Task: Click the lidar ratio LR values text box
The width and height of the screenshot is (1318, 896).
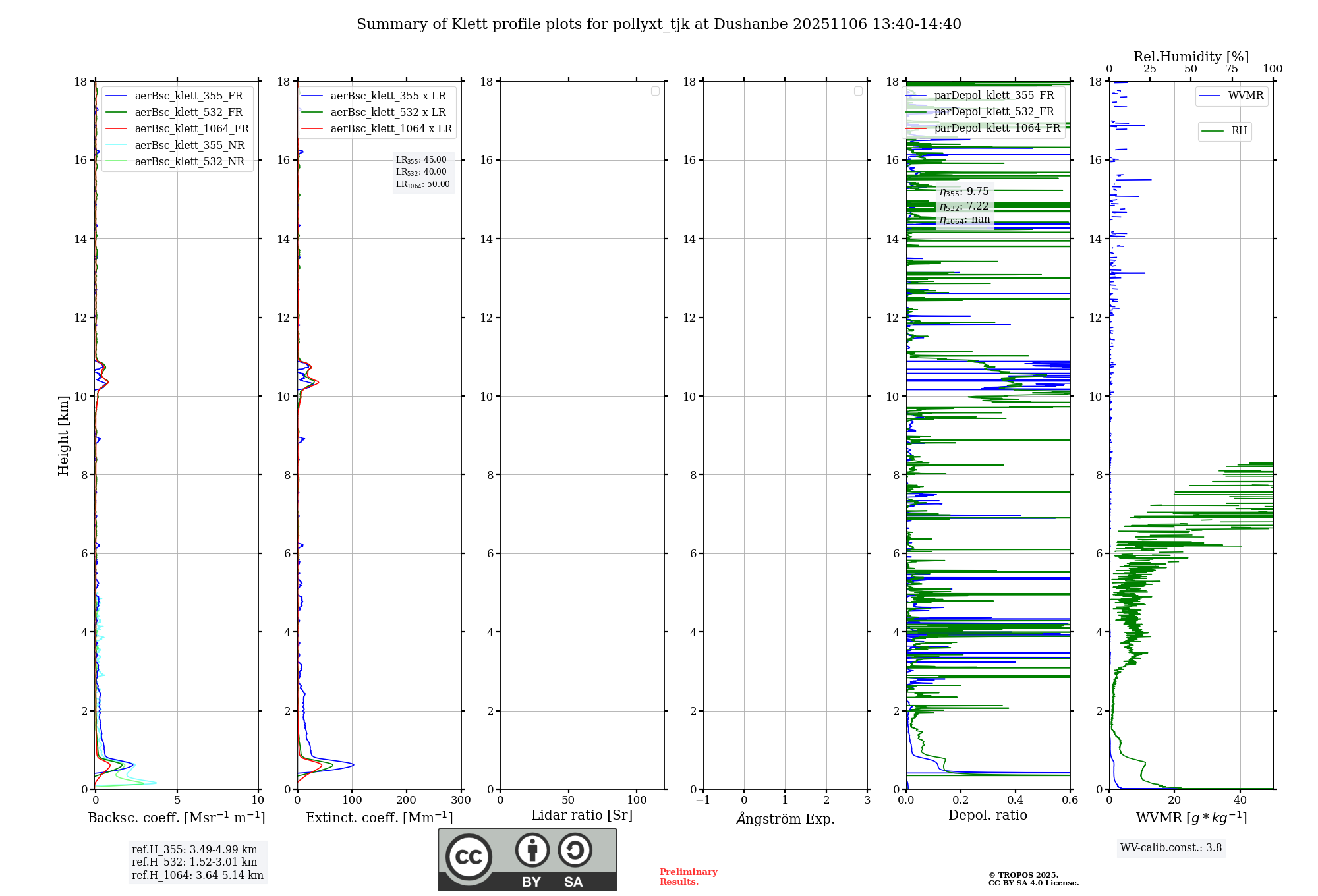Action: point(422,172)
